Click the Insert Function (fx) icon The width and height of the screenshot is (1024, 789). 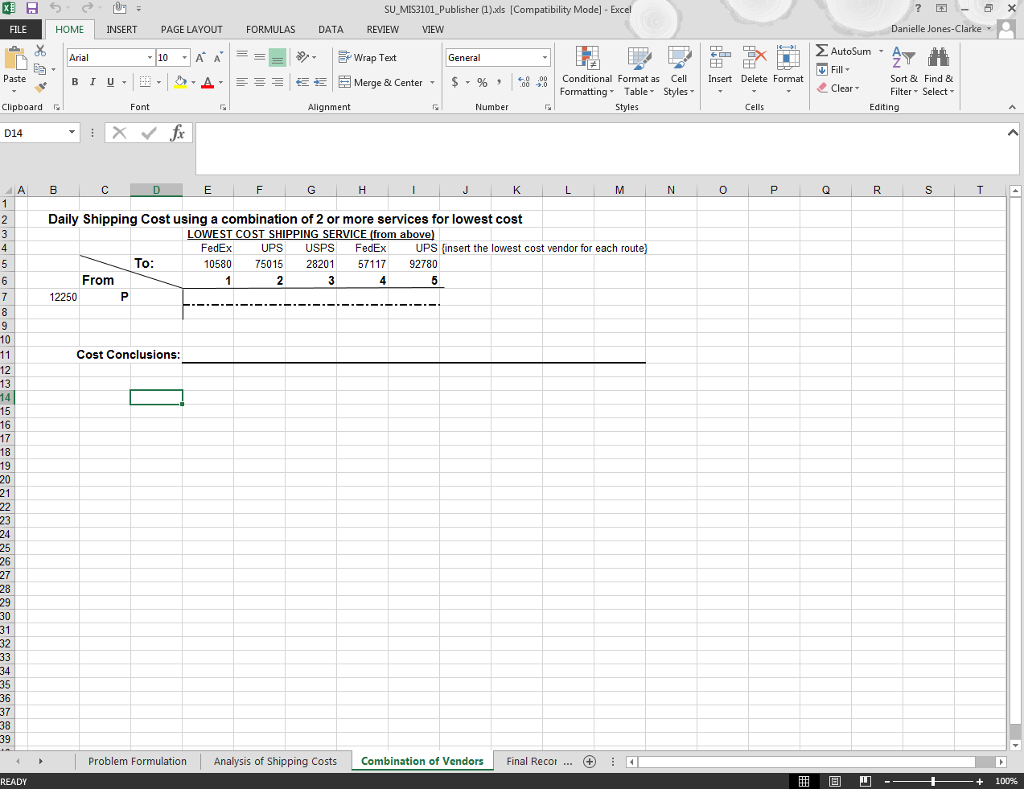tap(178, 131)
